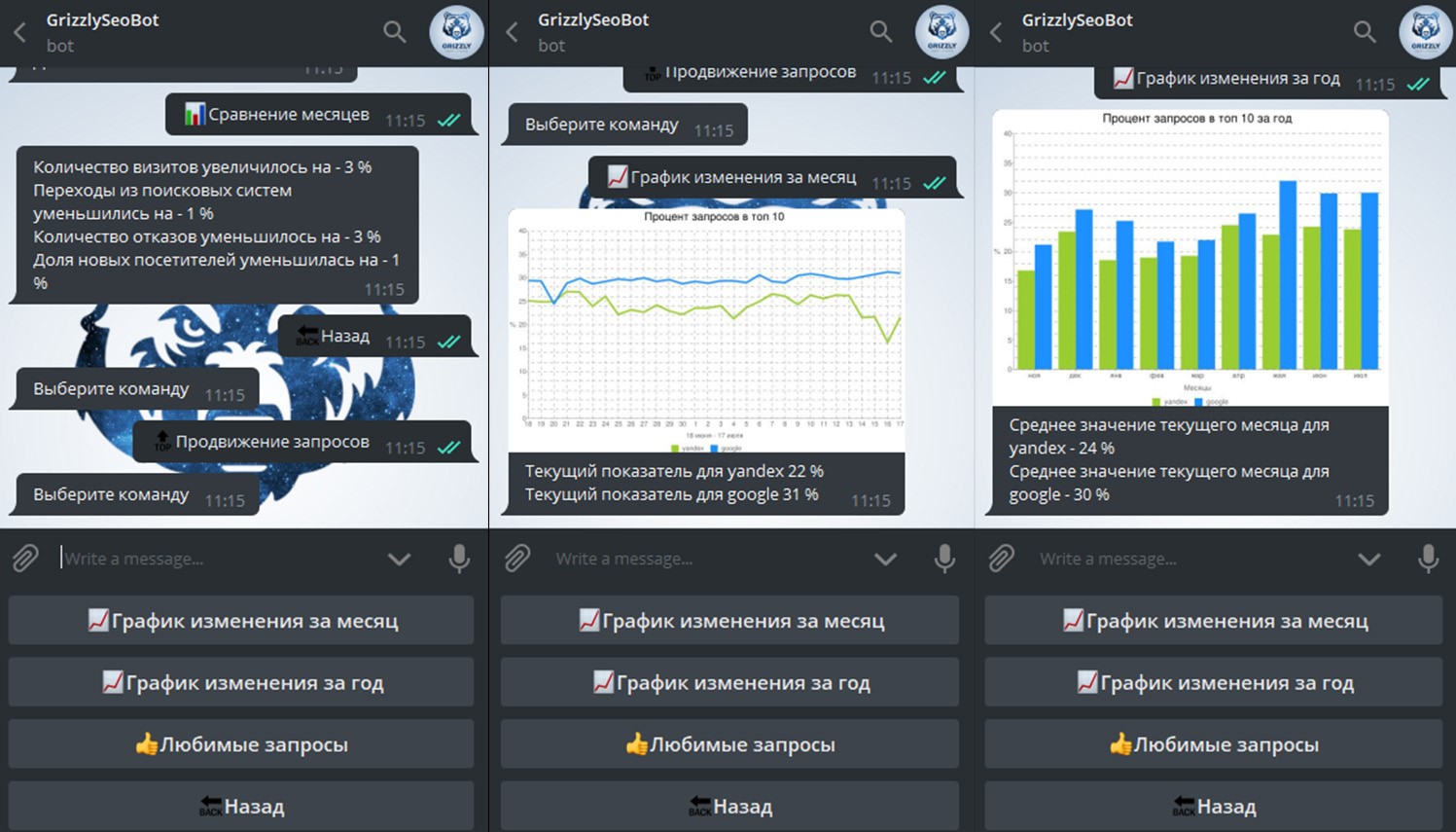1456x832 pixels.
Task: Open the GrizzlySeoBot avatar in the right chat
Action: pos(1425,32)
